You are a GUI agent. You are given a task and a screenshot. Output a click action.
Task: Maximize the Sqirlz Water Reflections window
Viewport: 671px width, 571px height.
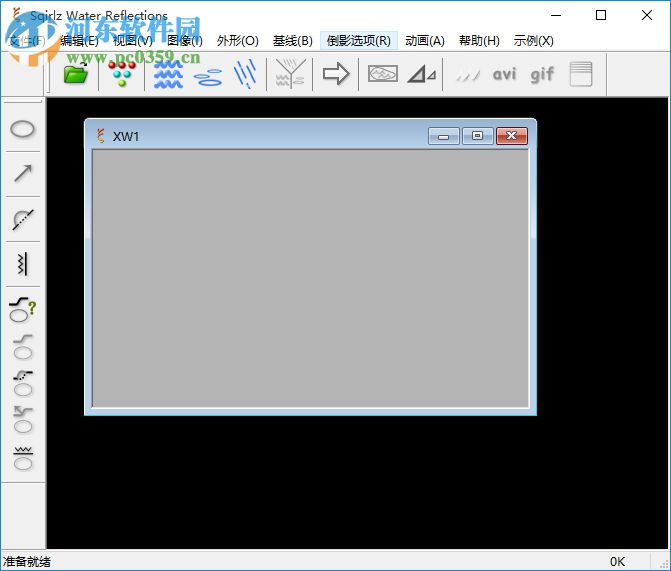[x=601, y=15]
